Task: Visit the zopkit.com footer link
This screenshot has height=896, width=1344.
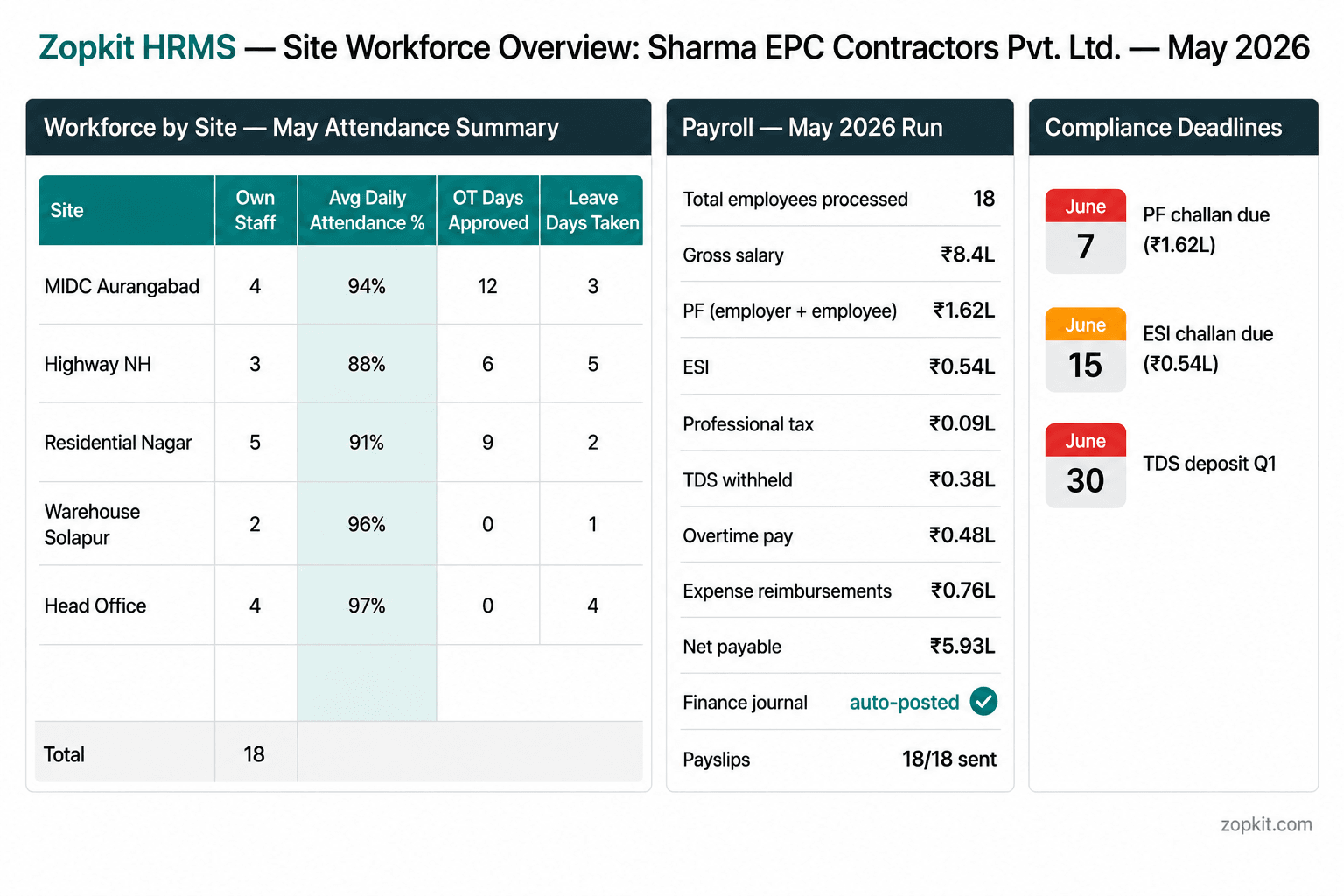Action: (1266, 824)
